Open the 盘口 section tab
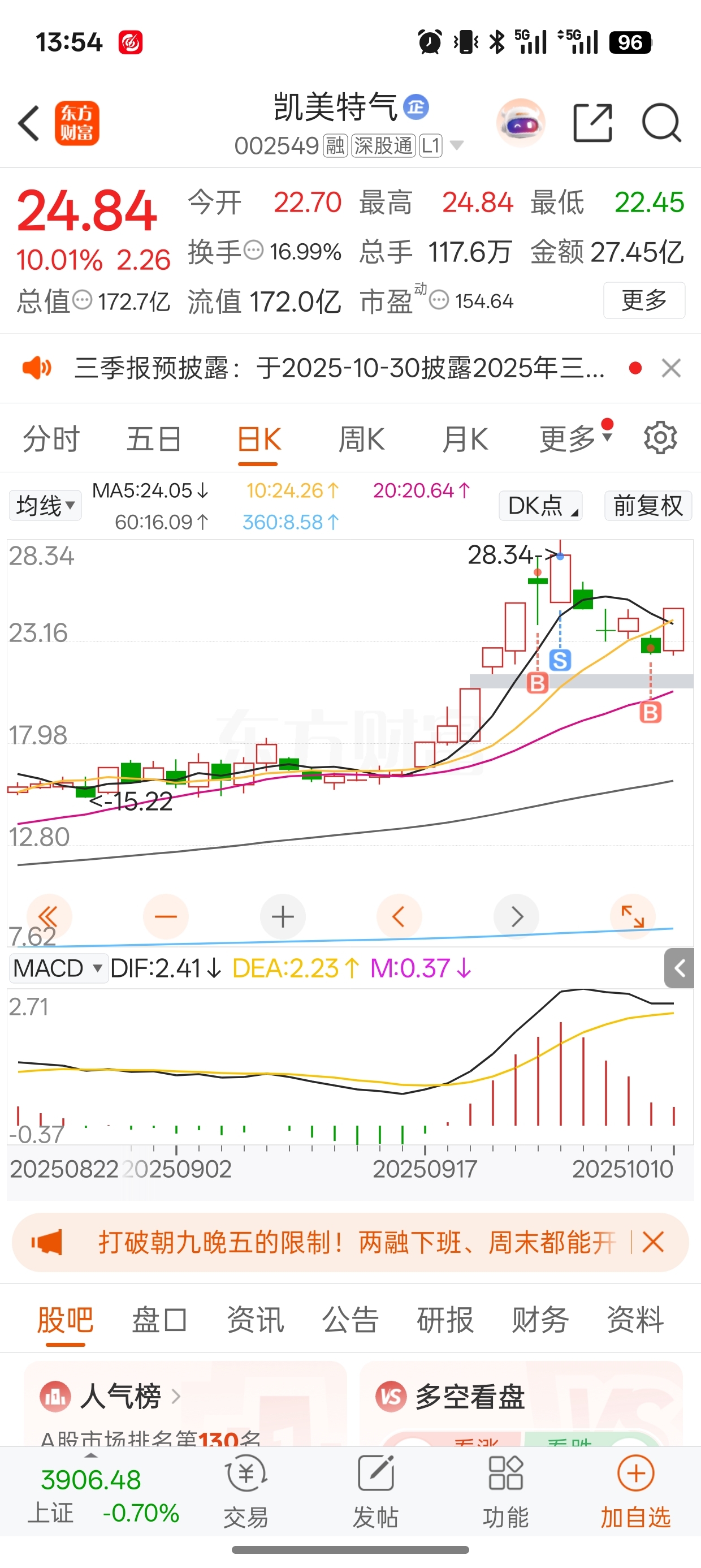The height and width of the screenshot is (1568, 701). [159, 1321]
